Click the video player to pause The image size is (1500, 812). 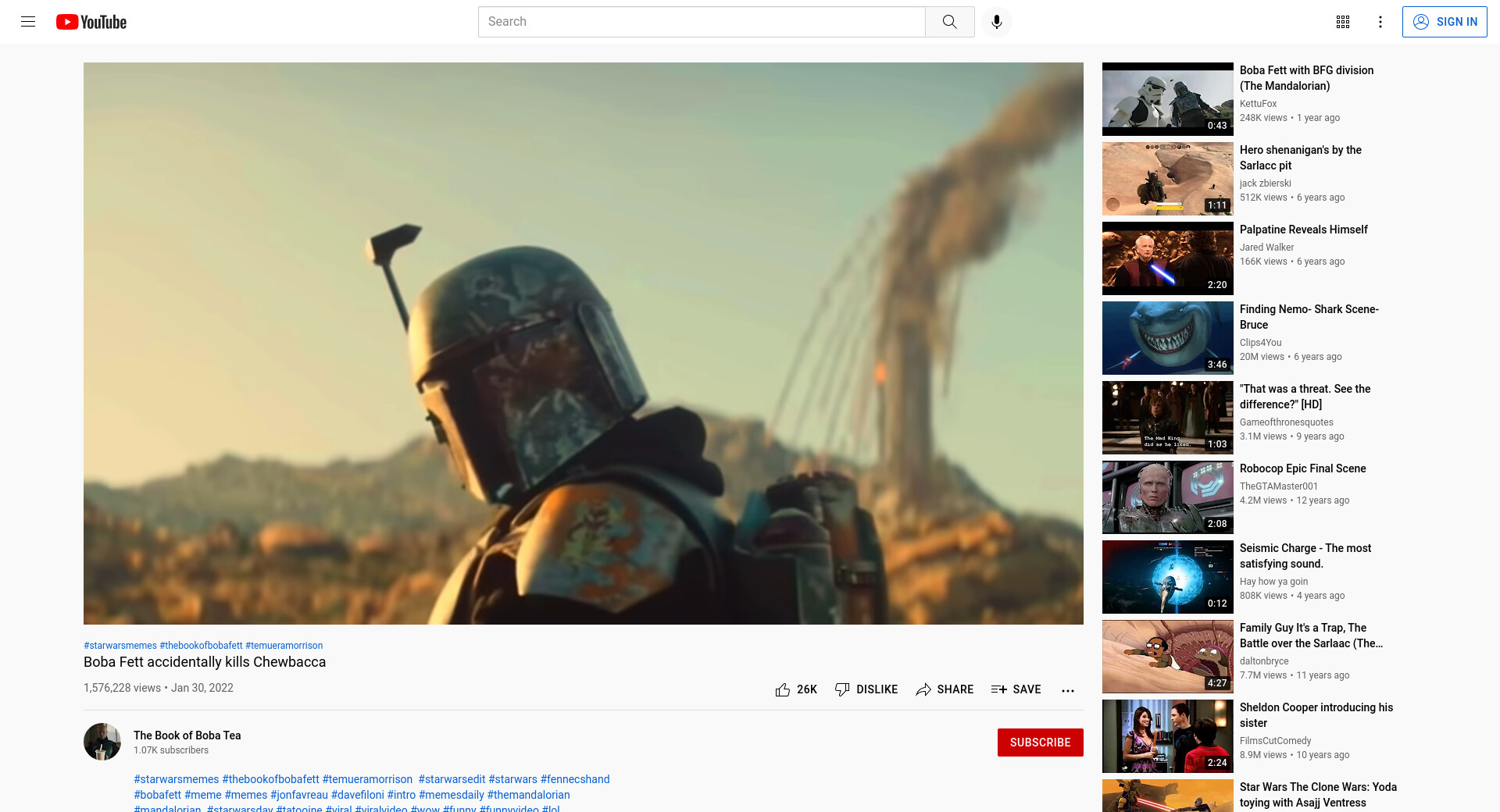point(584,344)
